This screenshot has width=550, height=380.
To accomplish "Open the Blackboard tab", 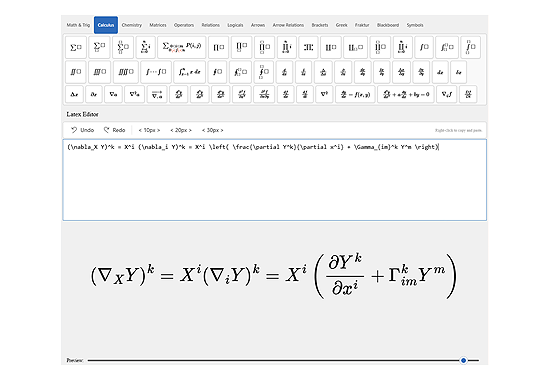I will click(x=388, y=25).
